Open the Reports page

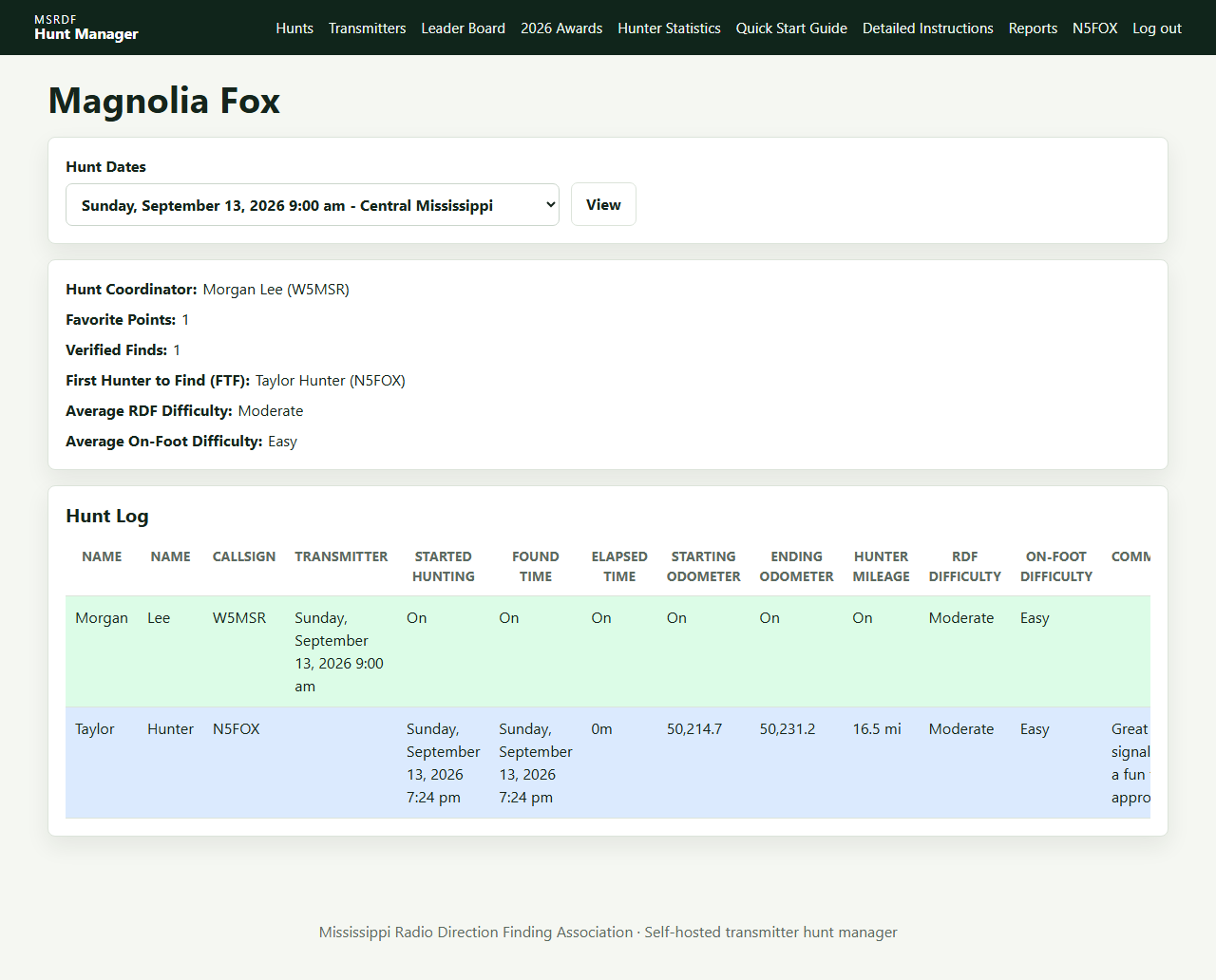click(x=1033, y=28)
